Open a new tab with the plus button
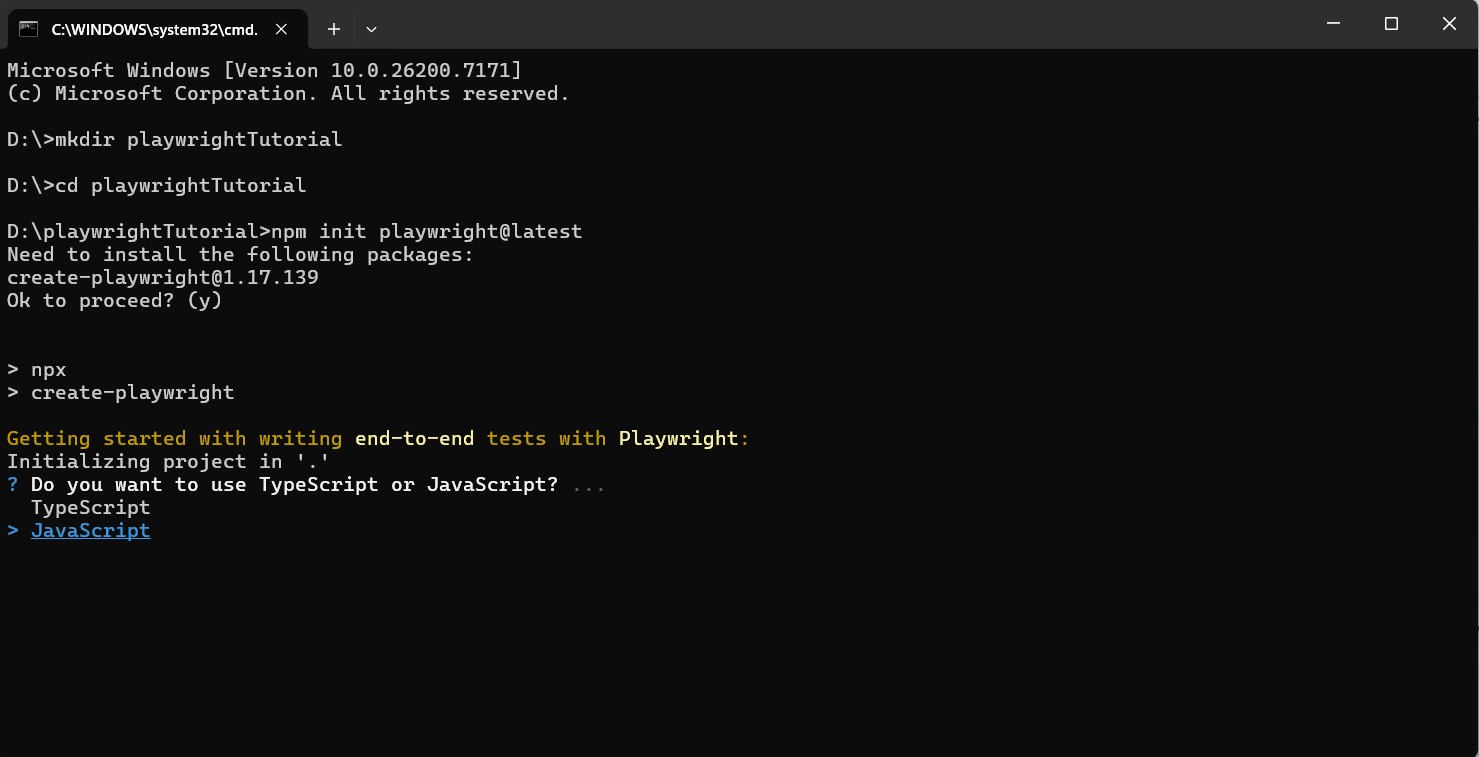Image resolution: width=1479 pixels, height=757 pixels. point(334,29)
